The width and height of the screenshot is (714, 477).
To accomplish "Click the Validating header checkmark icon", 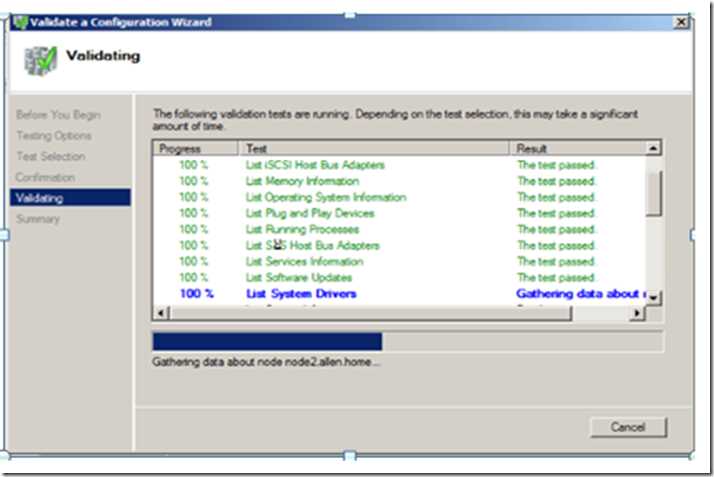I will click(x=41, y=61).
